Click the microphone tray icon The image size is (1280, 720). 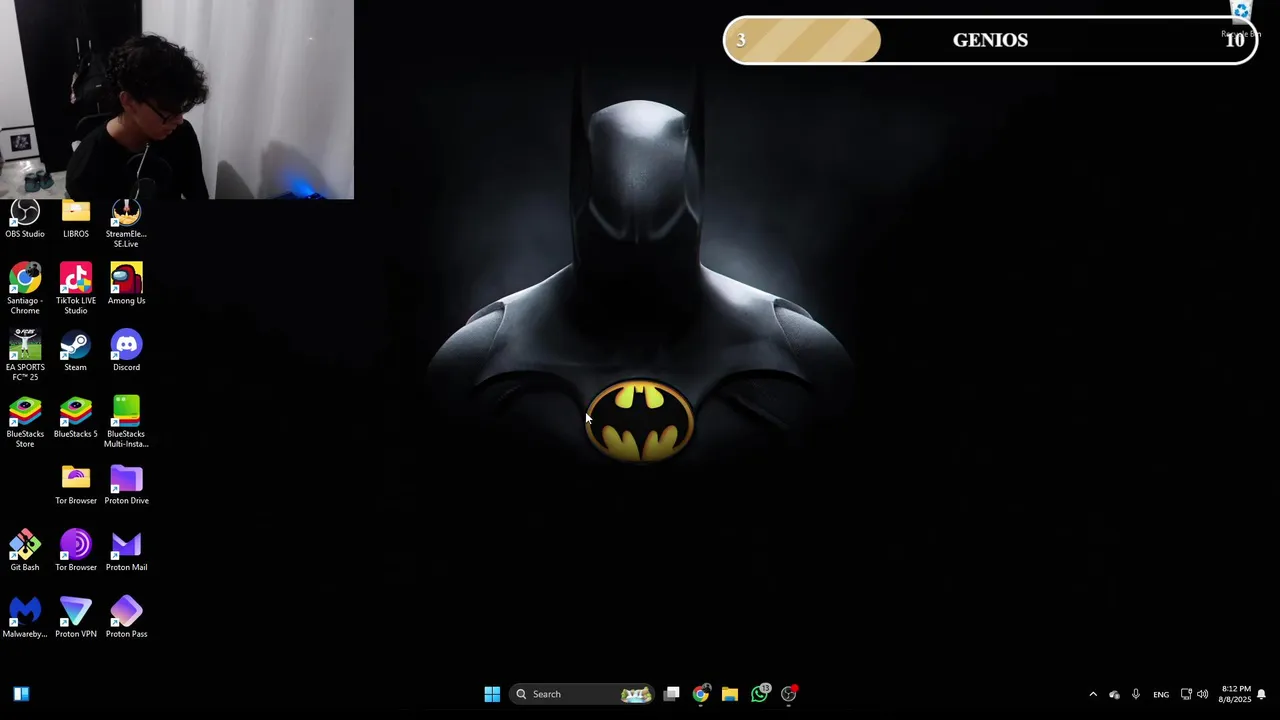coord(1136,694)
